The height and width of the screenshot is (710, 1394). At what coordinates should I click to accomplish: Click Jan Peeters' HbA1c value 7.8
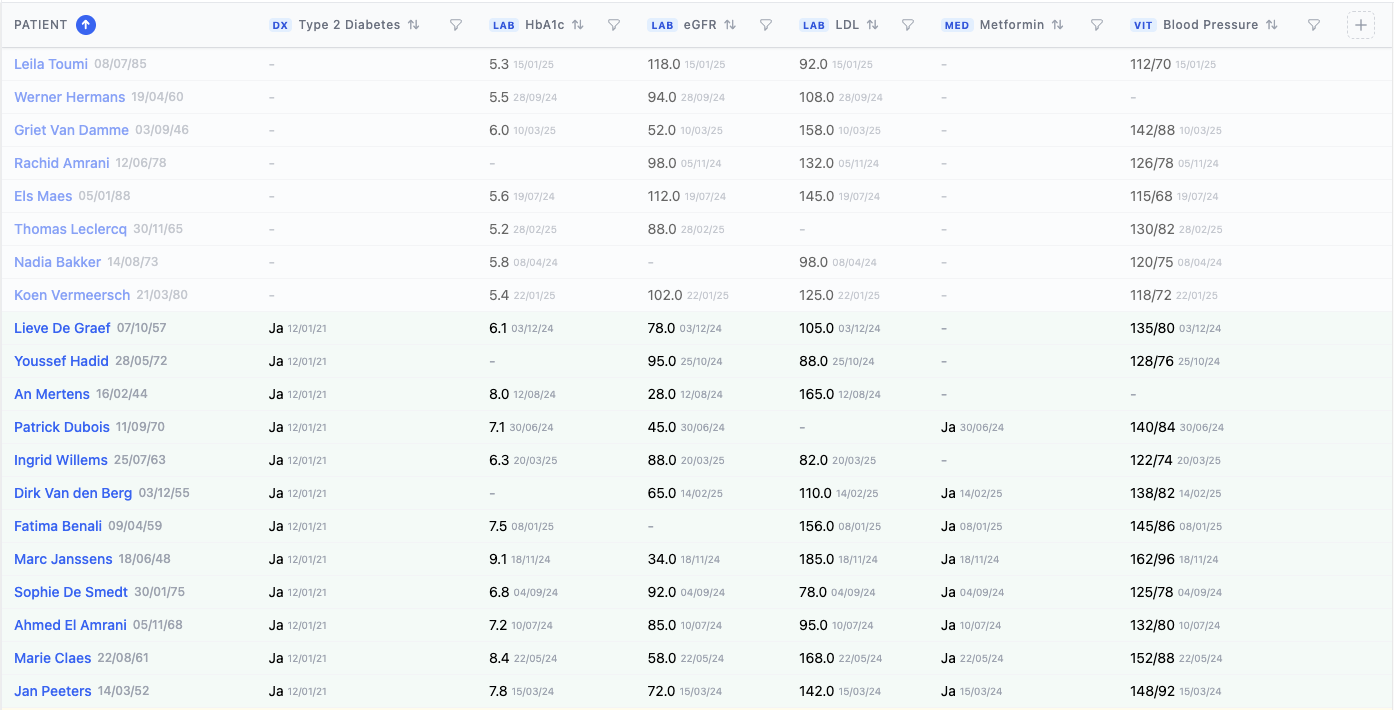point(499,691)
